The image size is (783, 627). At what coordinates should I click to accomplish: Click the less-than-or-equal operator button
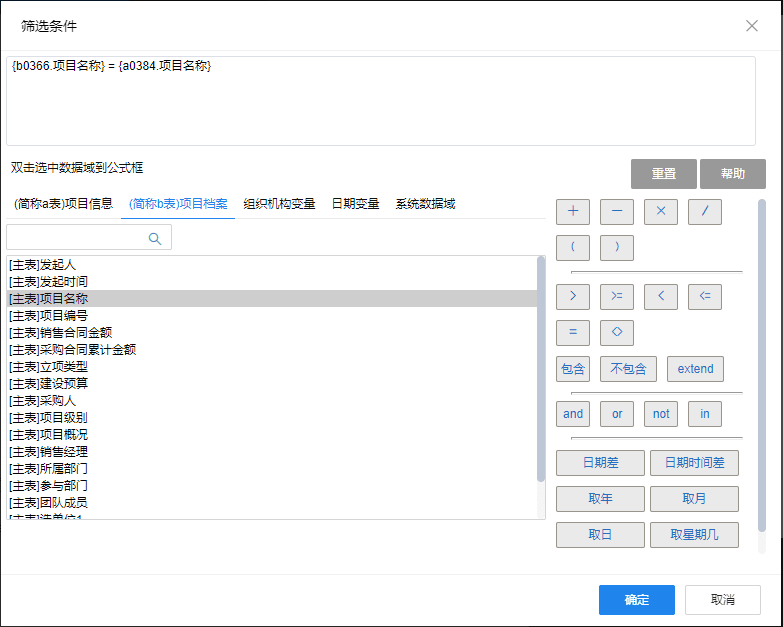pos(705,297)
